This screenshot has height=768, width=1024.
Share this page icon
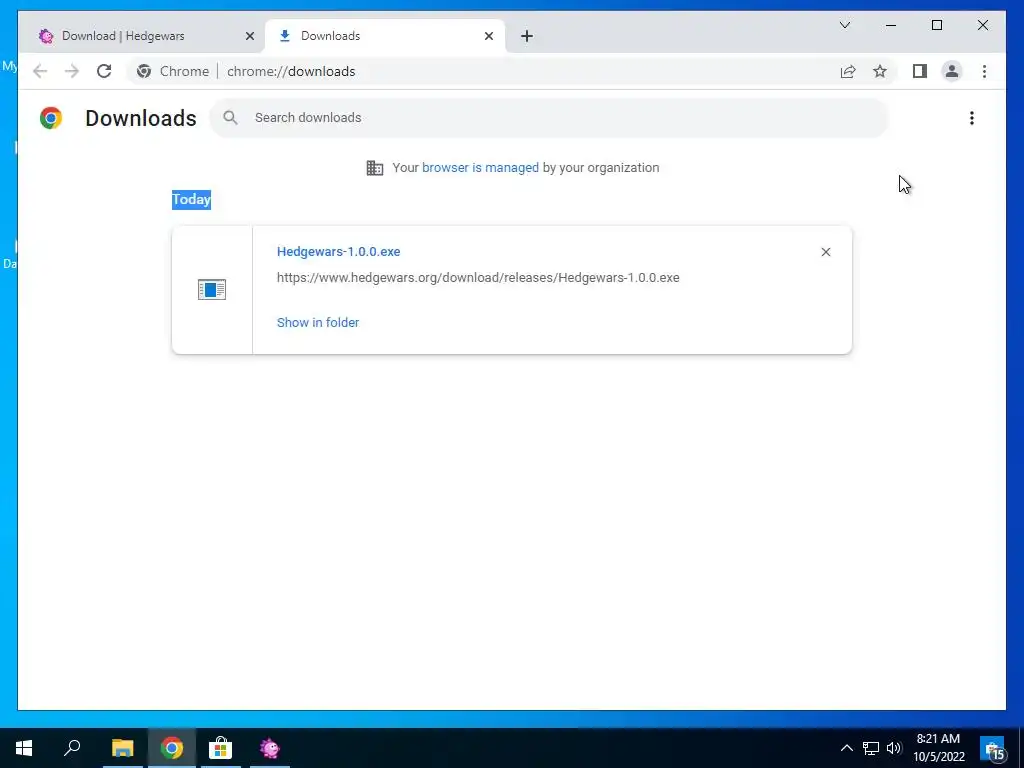pyautogui.click(x=848, y=71)
